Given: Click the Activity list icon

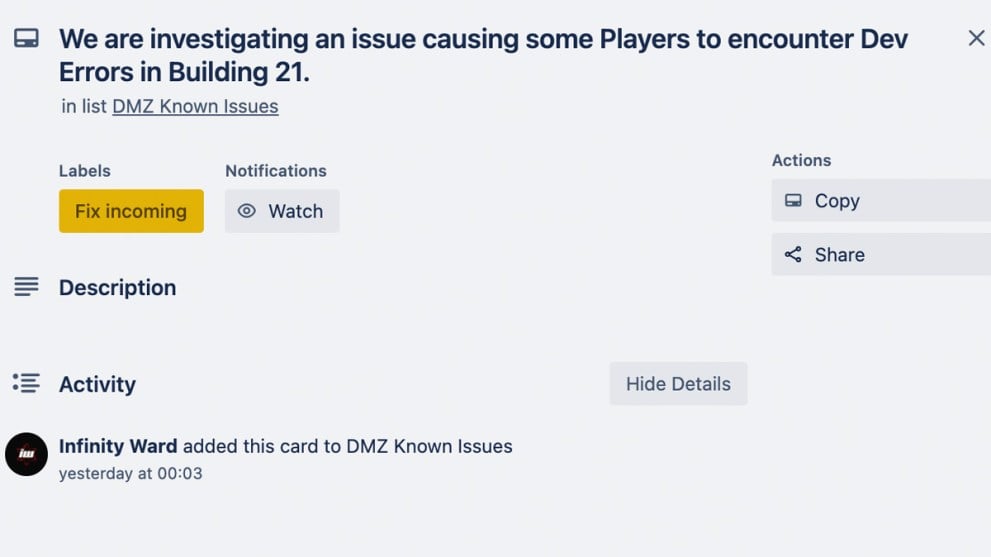Looking at the screenshot, I should point(26,383).
